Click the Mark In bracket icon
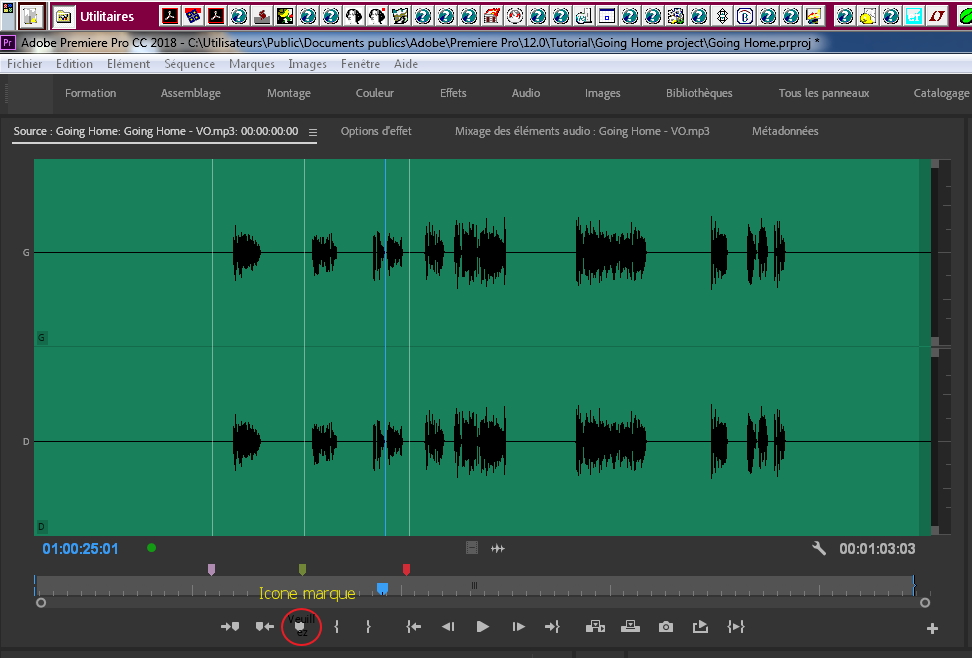The height and width of the screenshot is (658, 972). (x=336, y=627)
